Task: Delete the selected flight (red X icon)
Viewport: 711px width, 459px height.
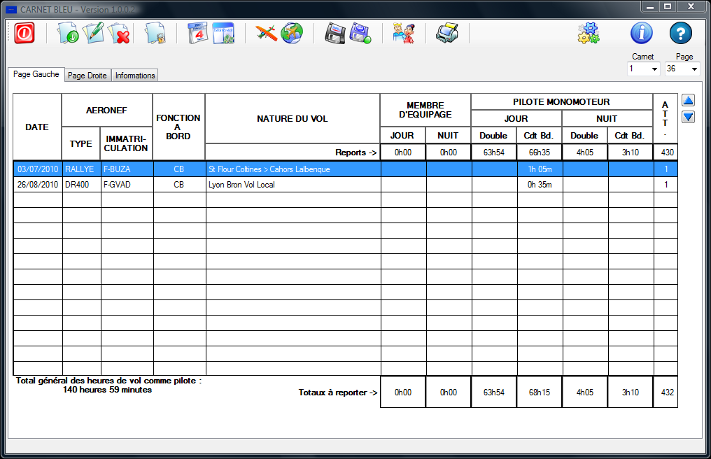Action: point(119,33)
